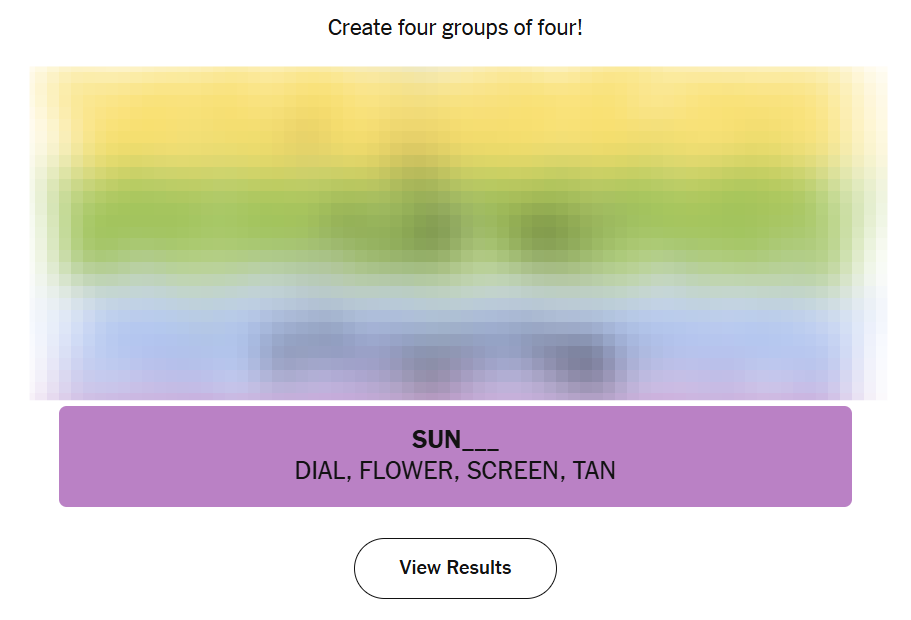Click the word DIAL in purple group

pyautogui.click(x=319, y=471)
